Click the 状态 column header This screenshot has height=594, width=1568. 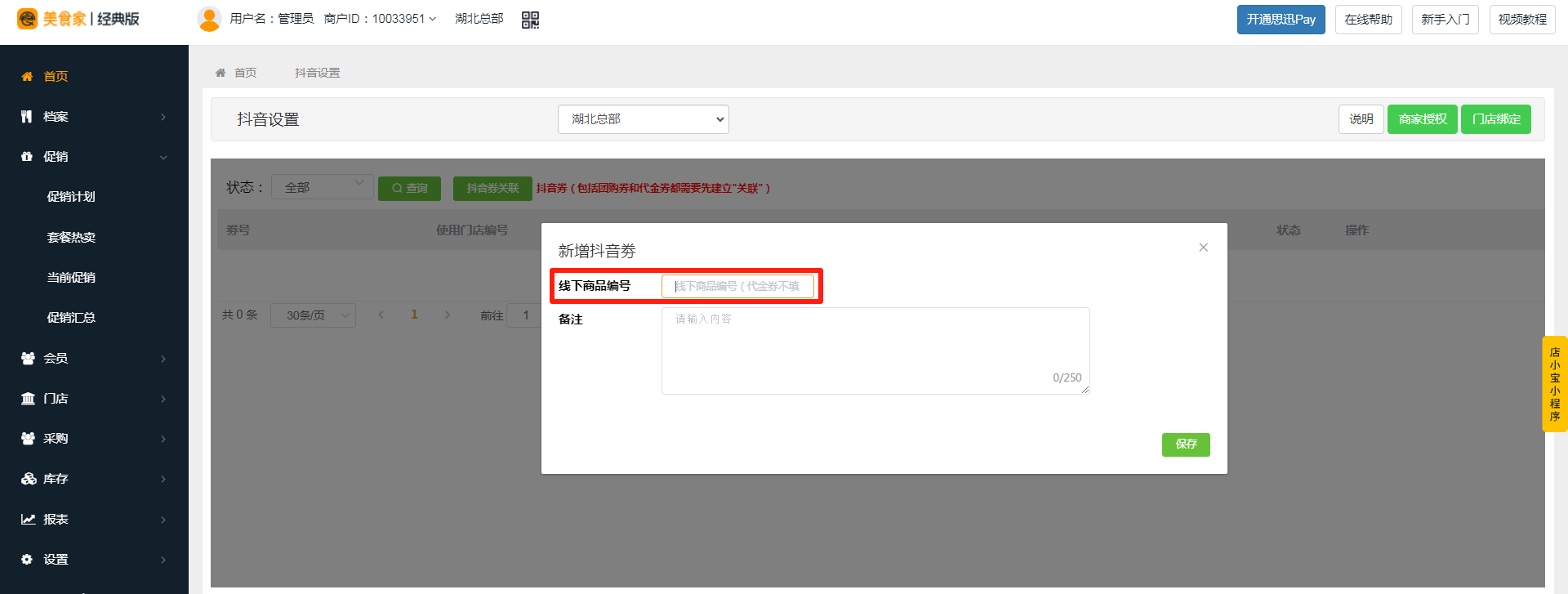tap(1289, 230)
